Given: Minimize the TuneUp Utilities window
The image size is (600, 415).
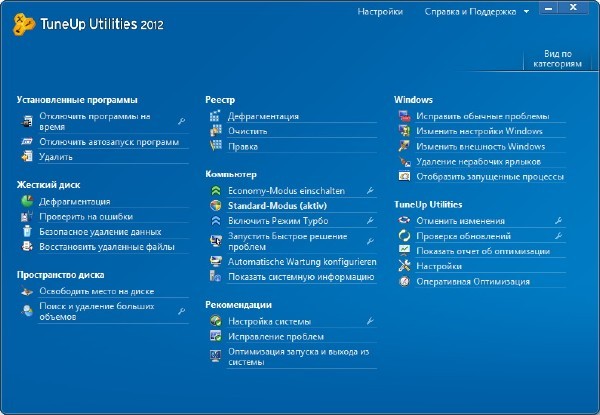Looking at the screenshot, I should [548, 8].
